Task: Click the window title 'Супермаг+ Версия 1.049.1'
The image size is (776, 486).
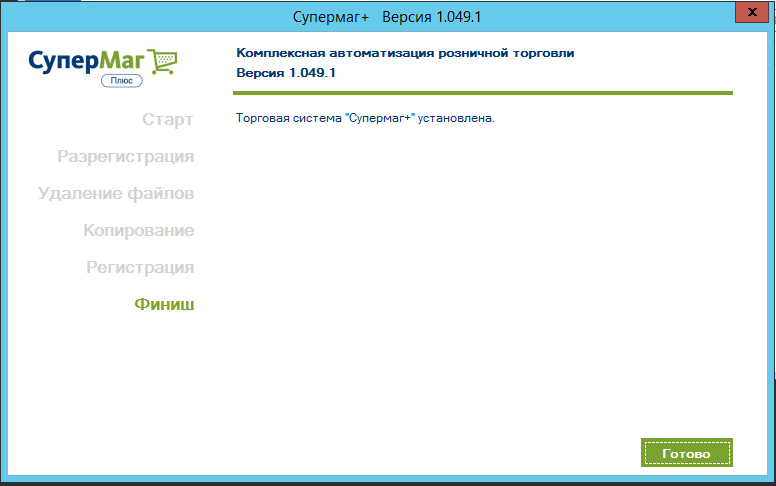Action: tap(387, 17)
